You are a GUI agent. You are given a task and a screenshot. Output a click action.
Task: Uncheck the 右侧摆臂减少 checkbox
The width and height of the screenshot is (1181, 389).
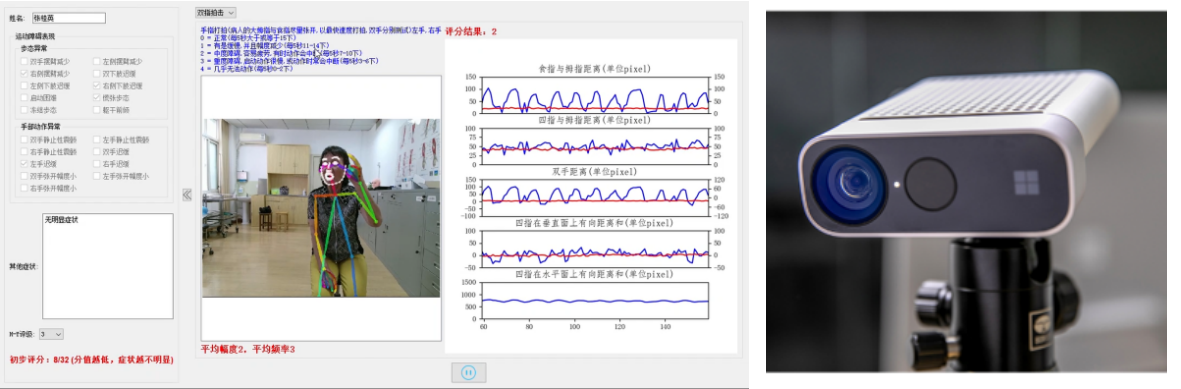[24, 74]
